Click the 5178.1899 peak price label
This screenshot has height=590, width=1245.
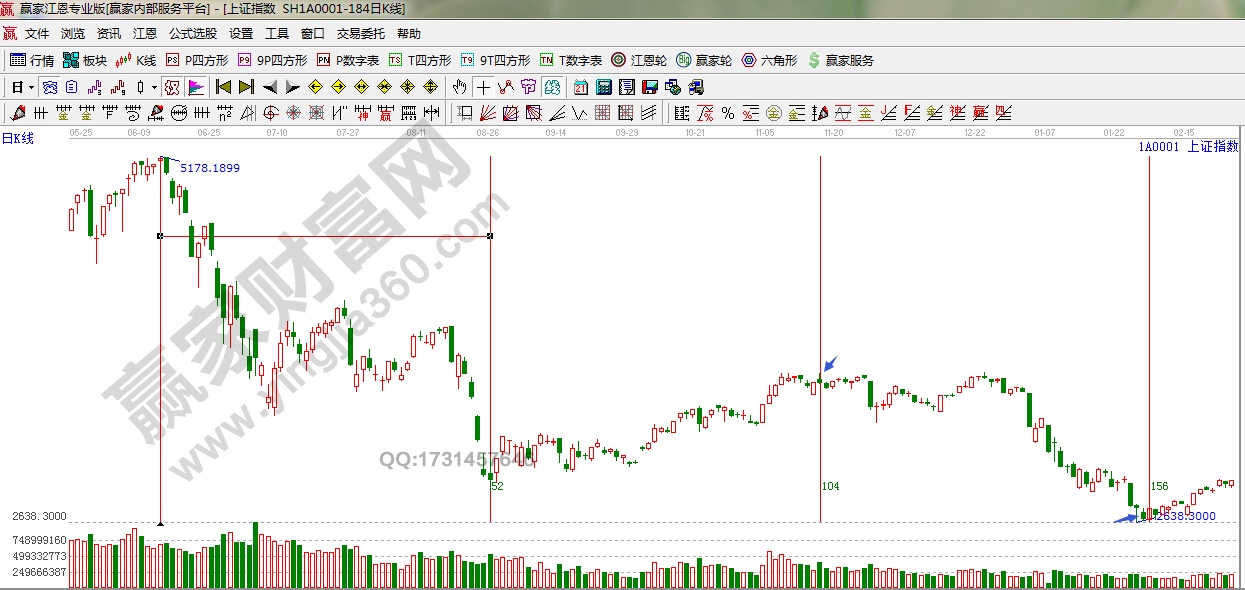point(210,168)
